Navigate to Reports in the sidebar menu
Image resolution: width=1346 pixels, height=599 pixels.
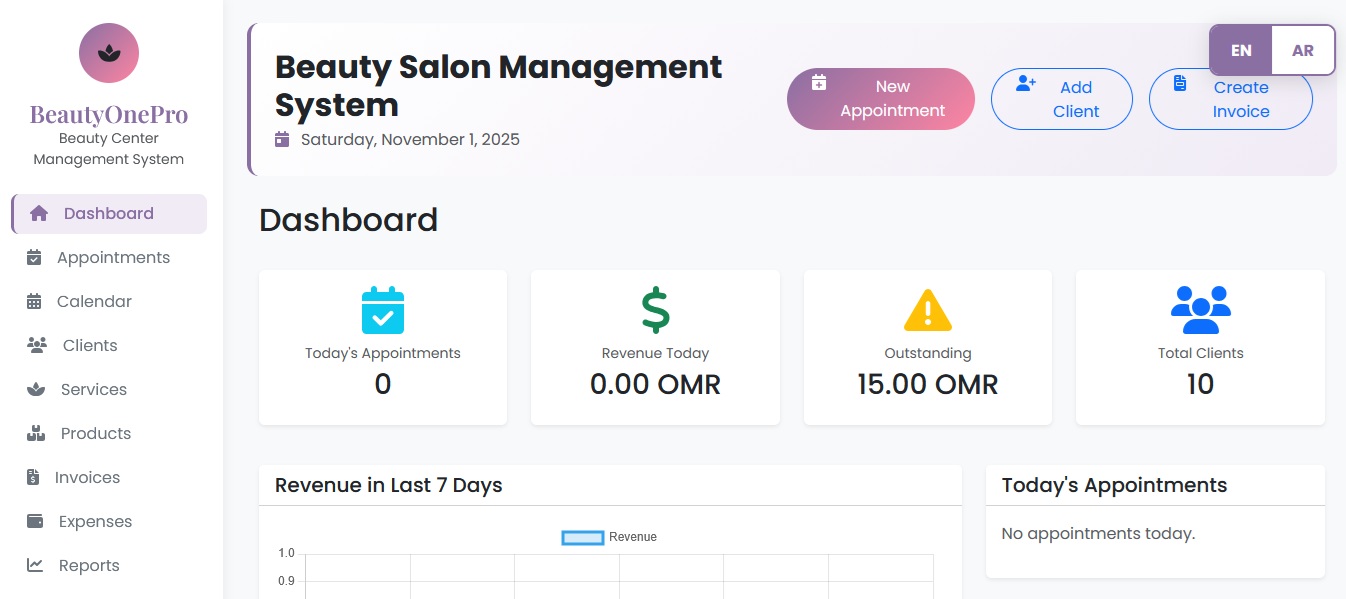click(87, 565)
